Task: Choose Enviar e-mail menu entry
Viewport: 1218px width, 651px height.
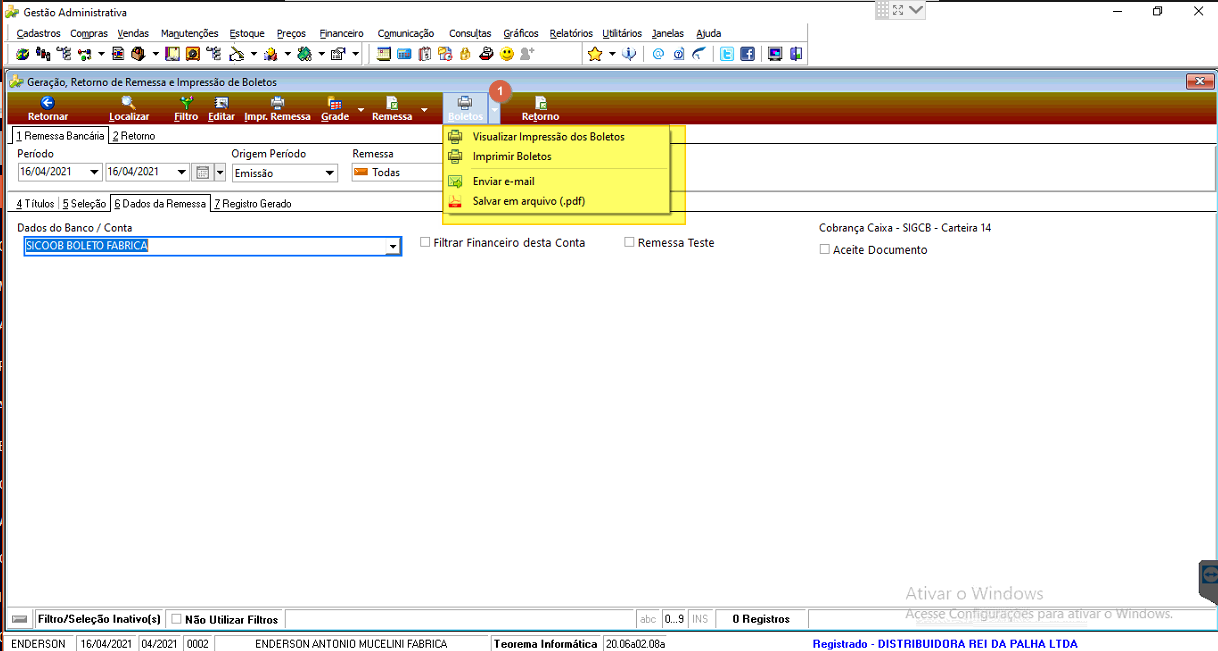Action: coord(503,181)
